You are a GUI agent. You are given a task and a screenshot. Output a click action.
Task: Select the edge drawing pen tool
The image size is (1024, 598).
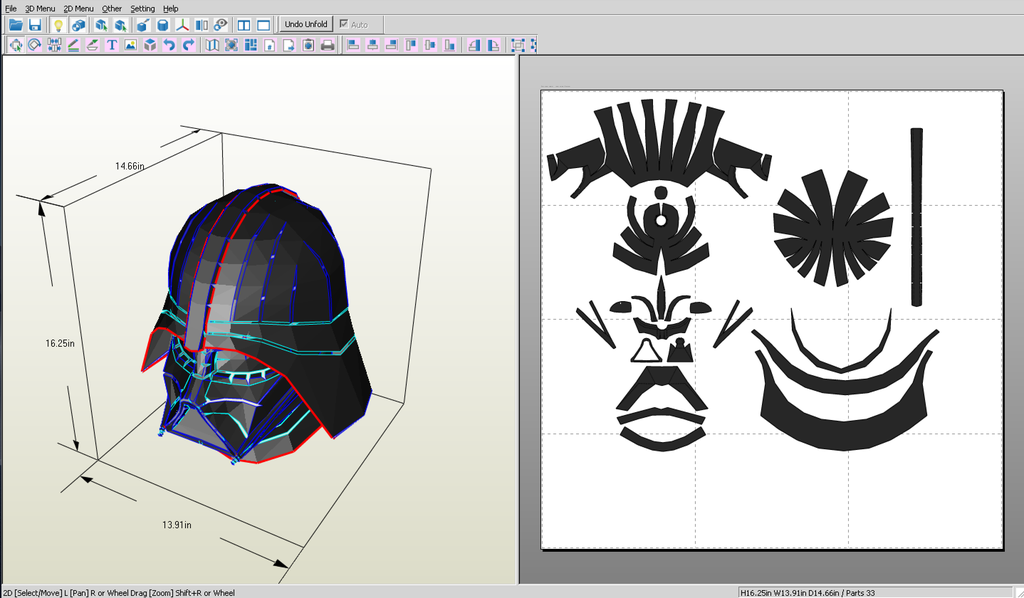[x=72, y=44]
